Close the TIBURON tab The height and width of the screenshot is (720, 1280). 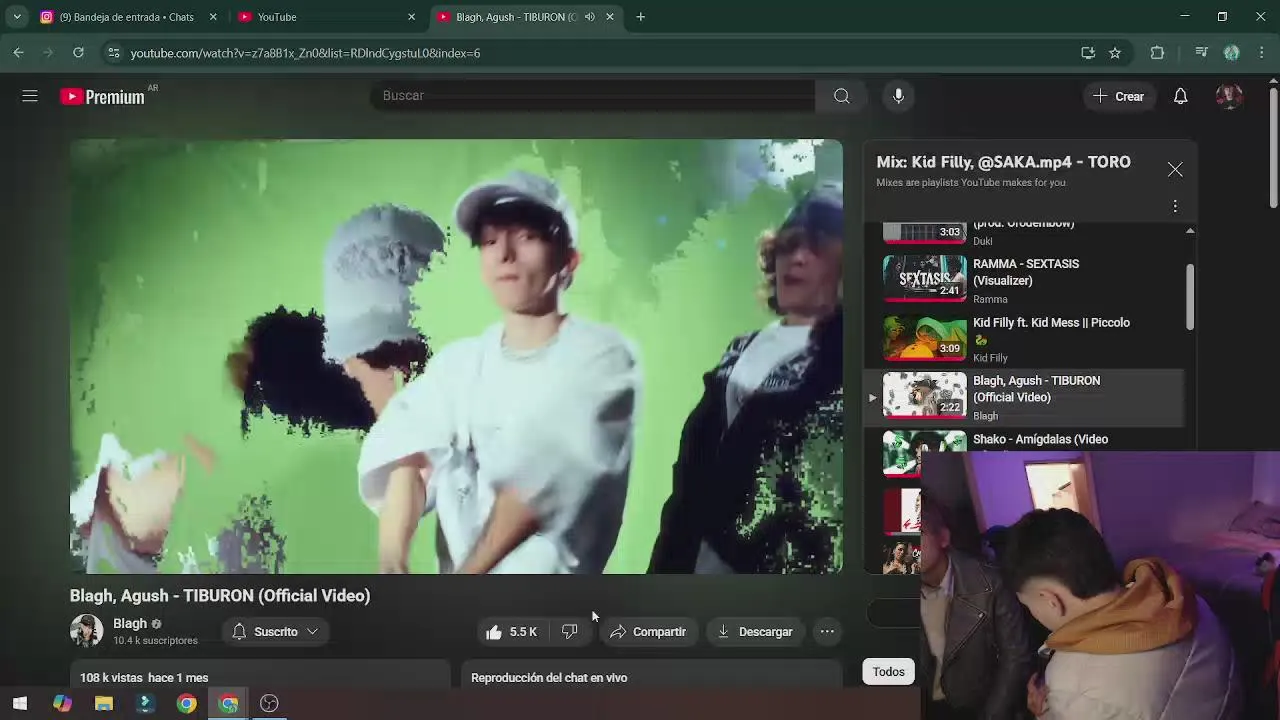coord(610,17)
